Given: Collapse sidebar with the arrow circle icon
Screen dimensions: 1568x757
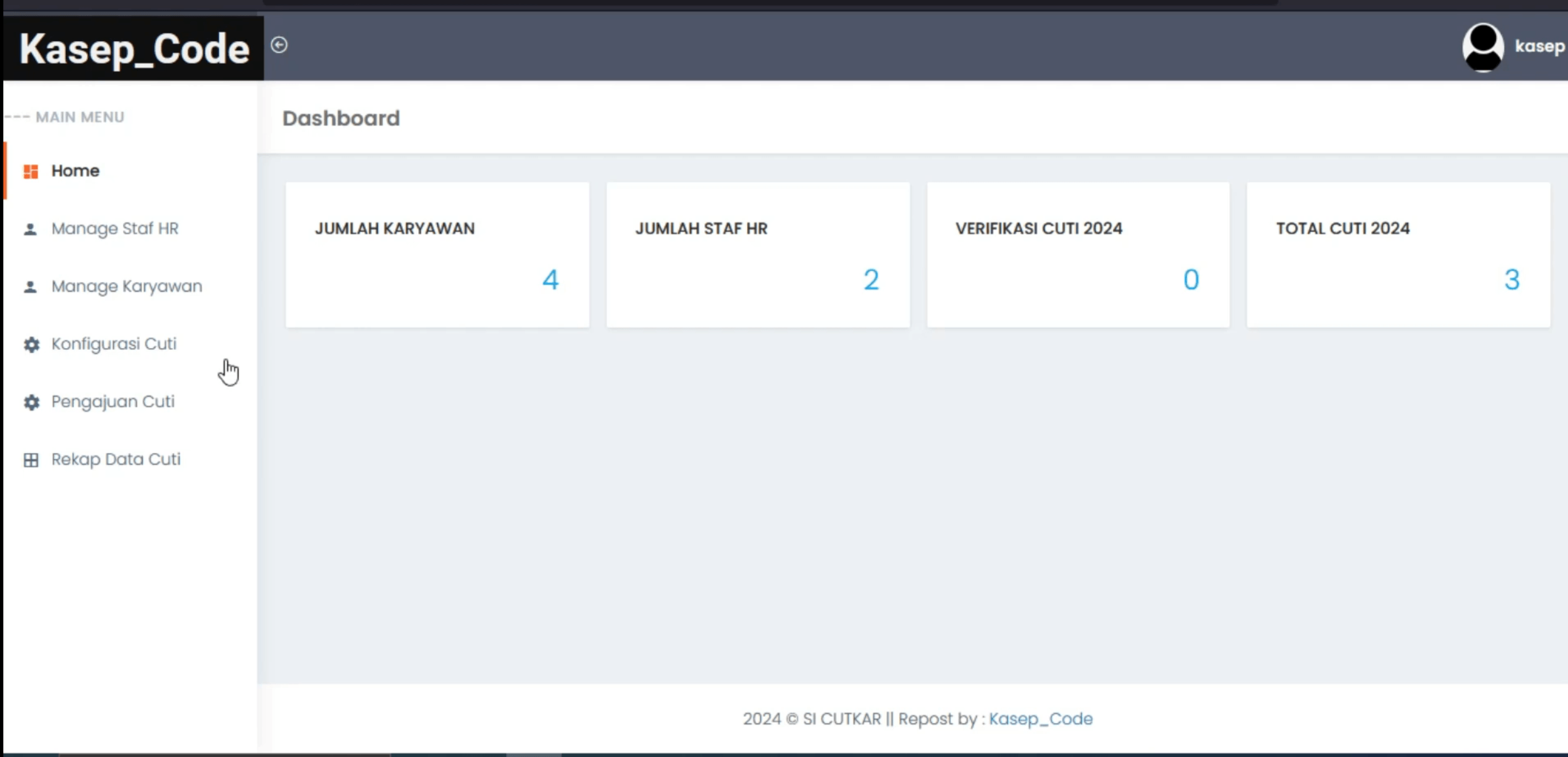Looking at the screenshot, I should 279,45.
